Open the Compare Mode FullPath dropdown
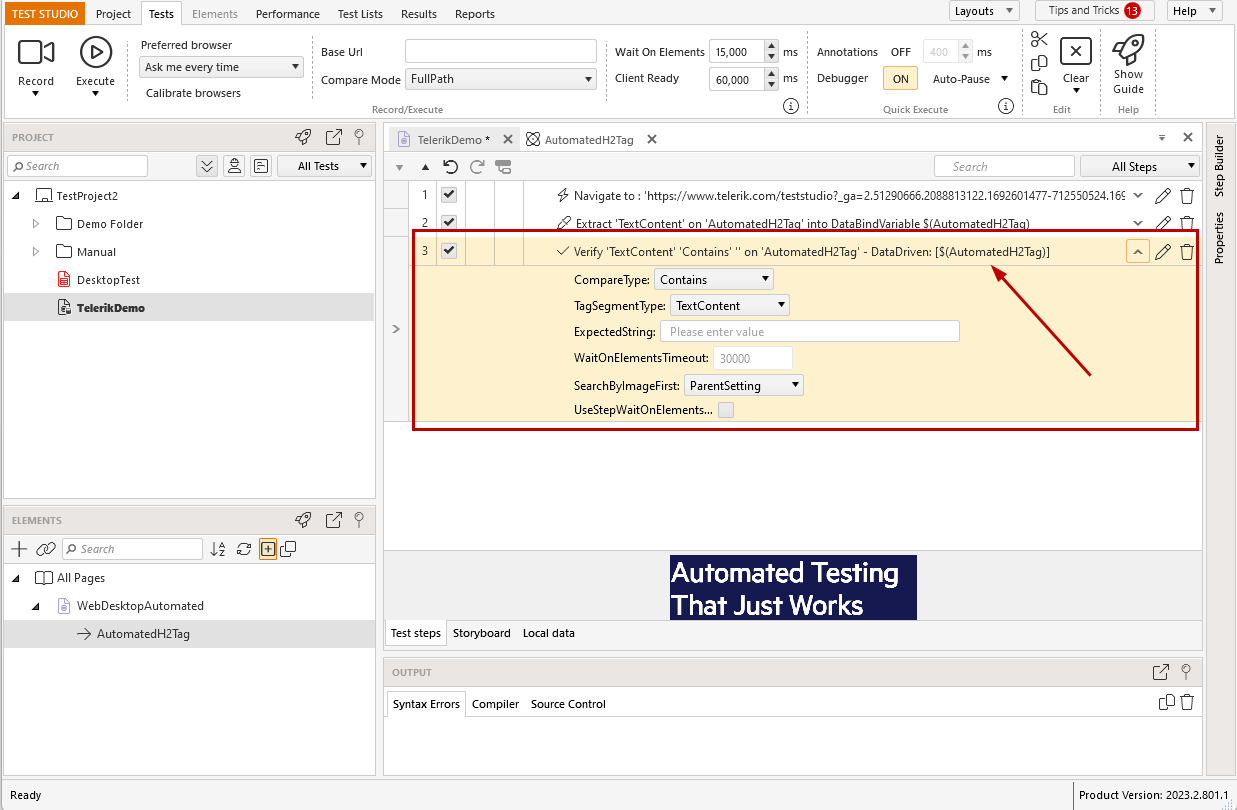Viewport: 1237px width, 810px height. [x=501, y=79]
